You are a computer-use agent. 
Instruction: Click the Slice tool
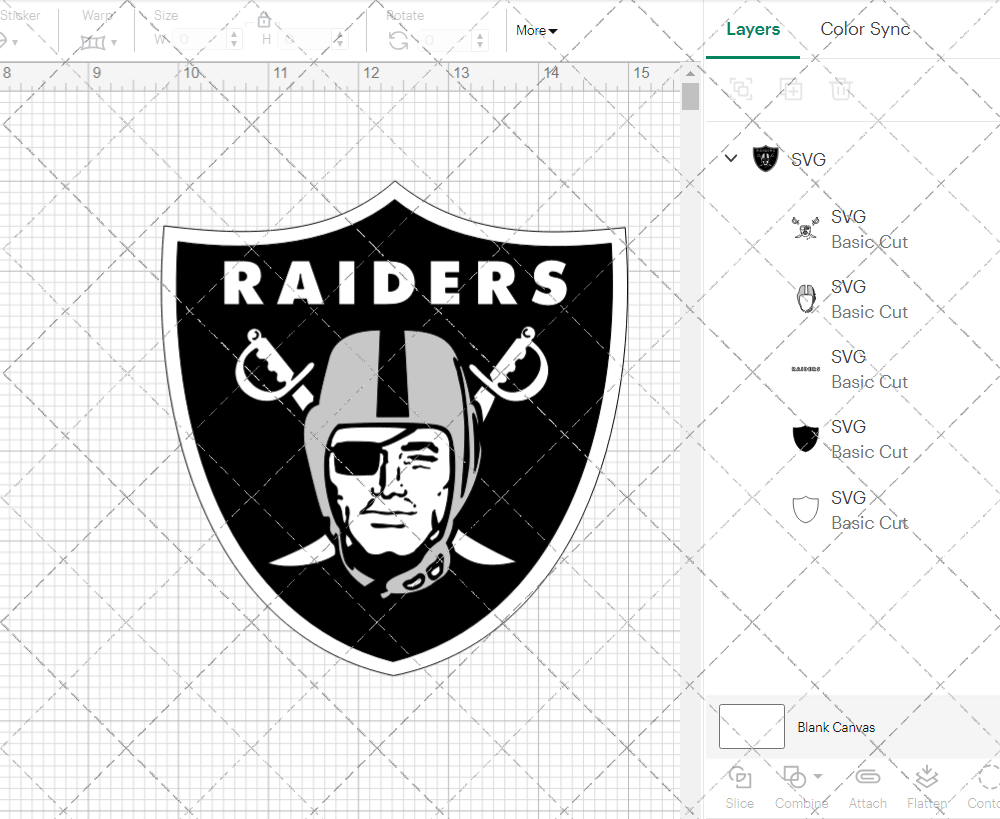pos(740,788)
